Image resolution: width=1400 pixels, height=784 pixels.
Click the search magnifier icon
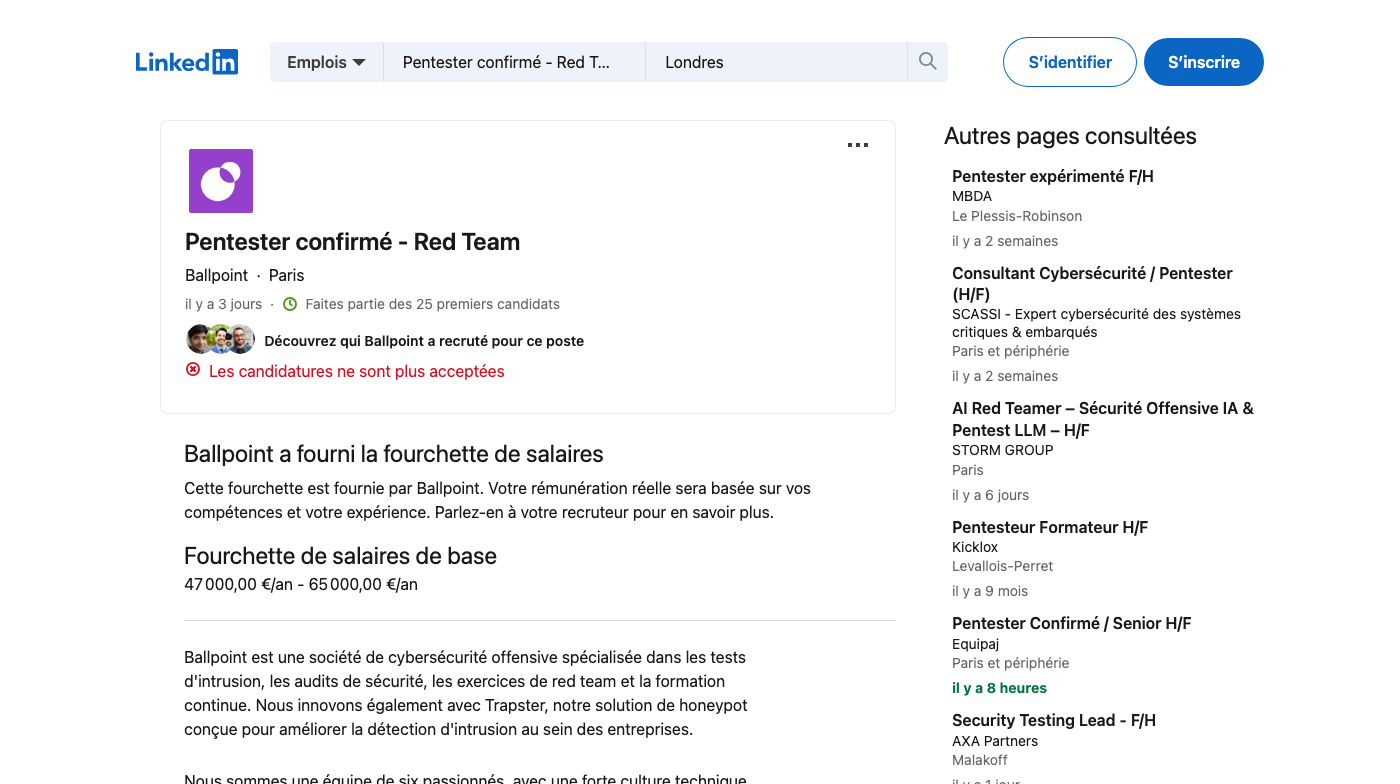(x=928, y=62)
